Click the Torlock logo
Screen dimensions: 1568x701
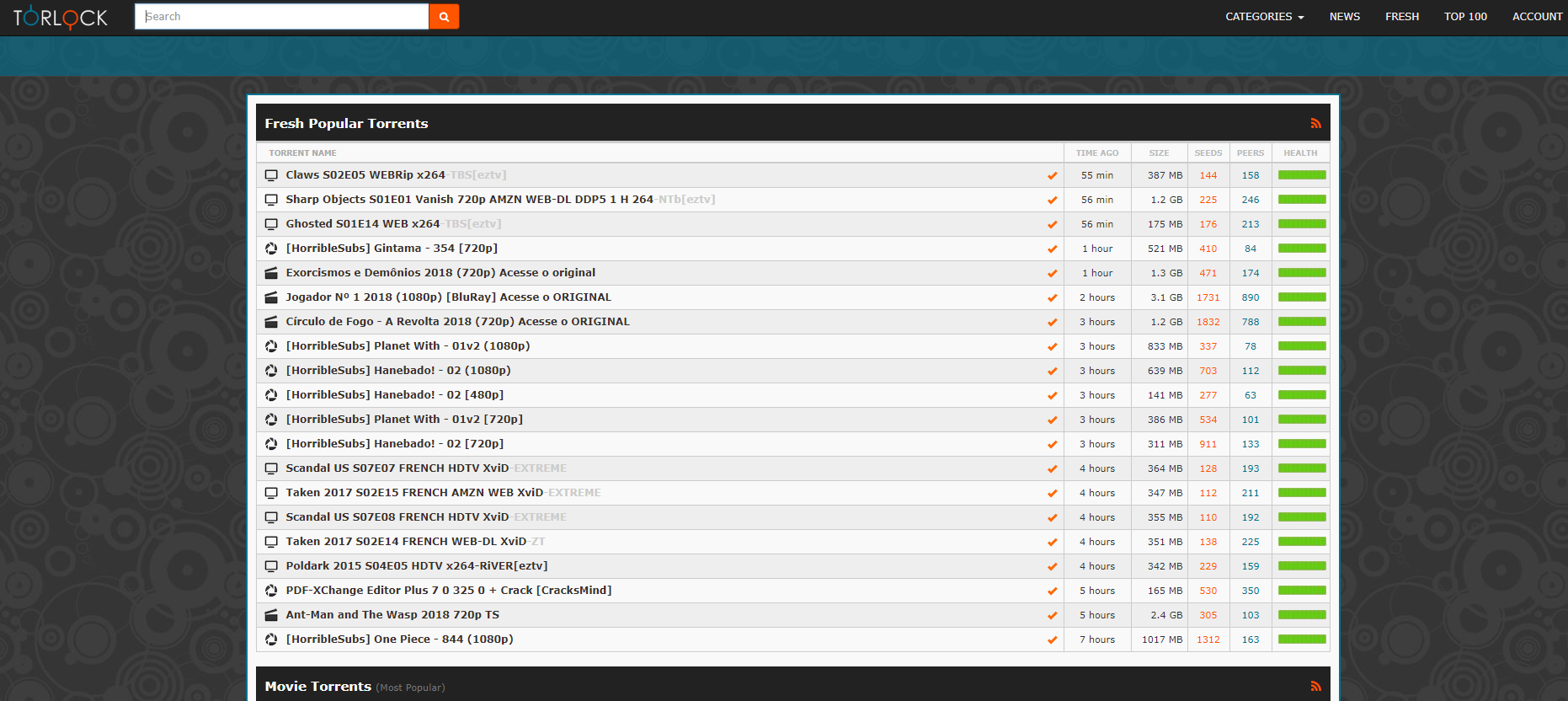[61, 17]
